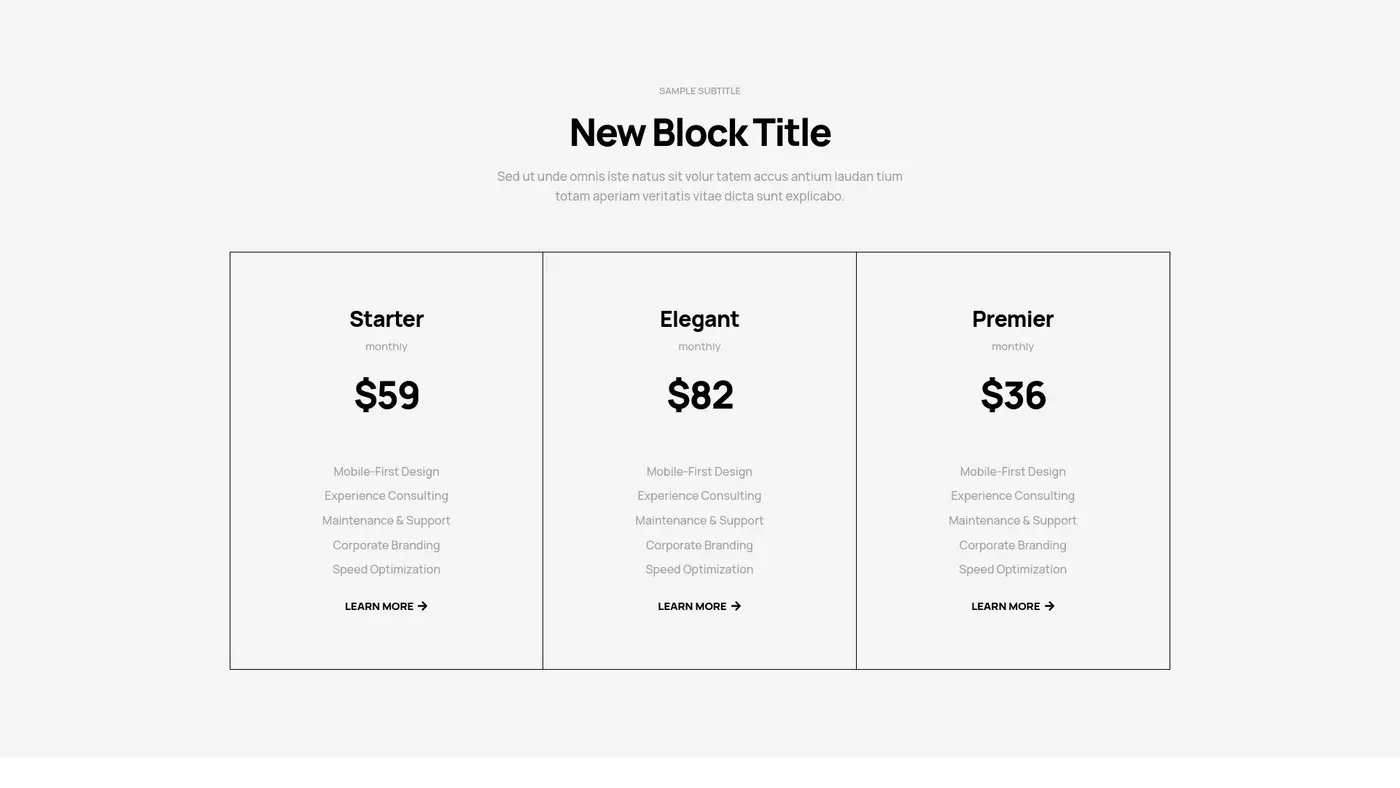This screenshot has height=788, width=1400.
Task: Click the $36 price in the Premier card
Action: point(1013,395)
